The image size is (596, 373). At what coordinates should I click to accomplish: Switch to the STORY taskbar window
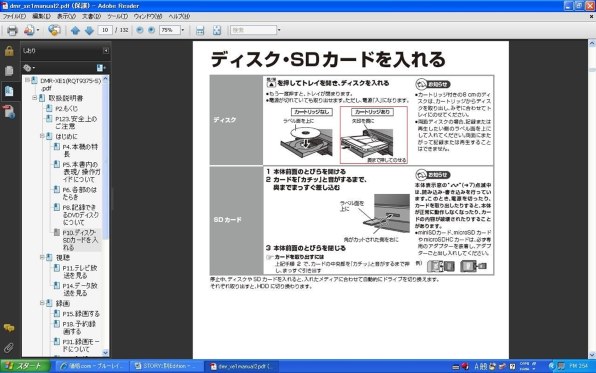coord(166,366)
